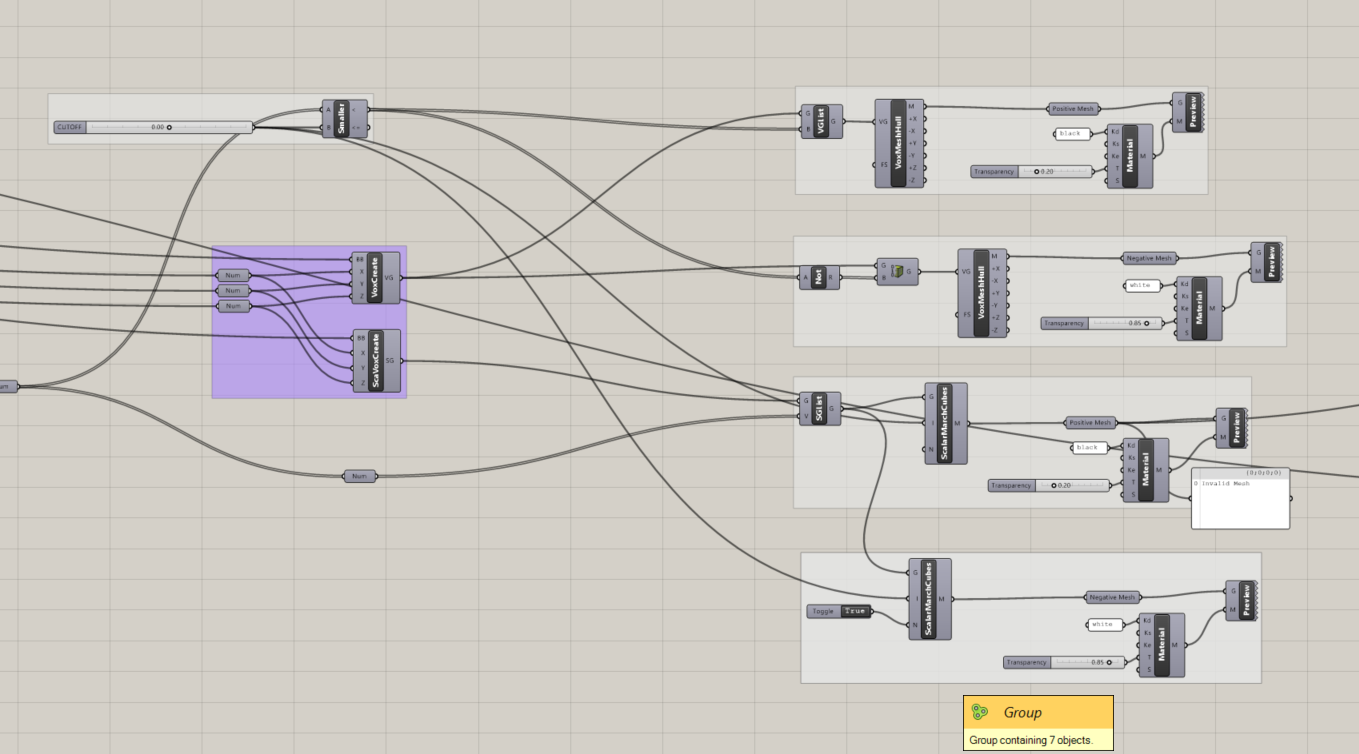This screenshot has width=1359, height=754.
Task: Click Negative Mesh parameter after the VoxMeshHull
Action: coord(1148,258)
